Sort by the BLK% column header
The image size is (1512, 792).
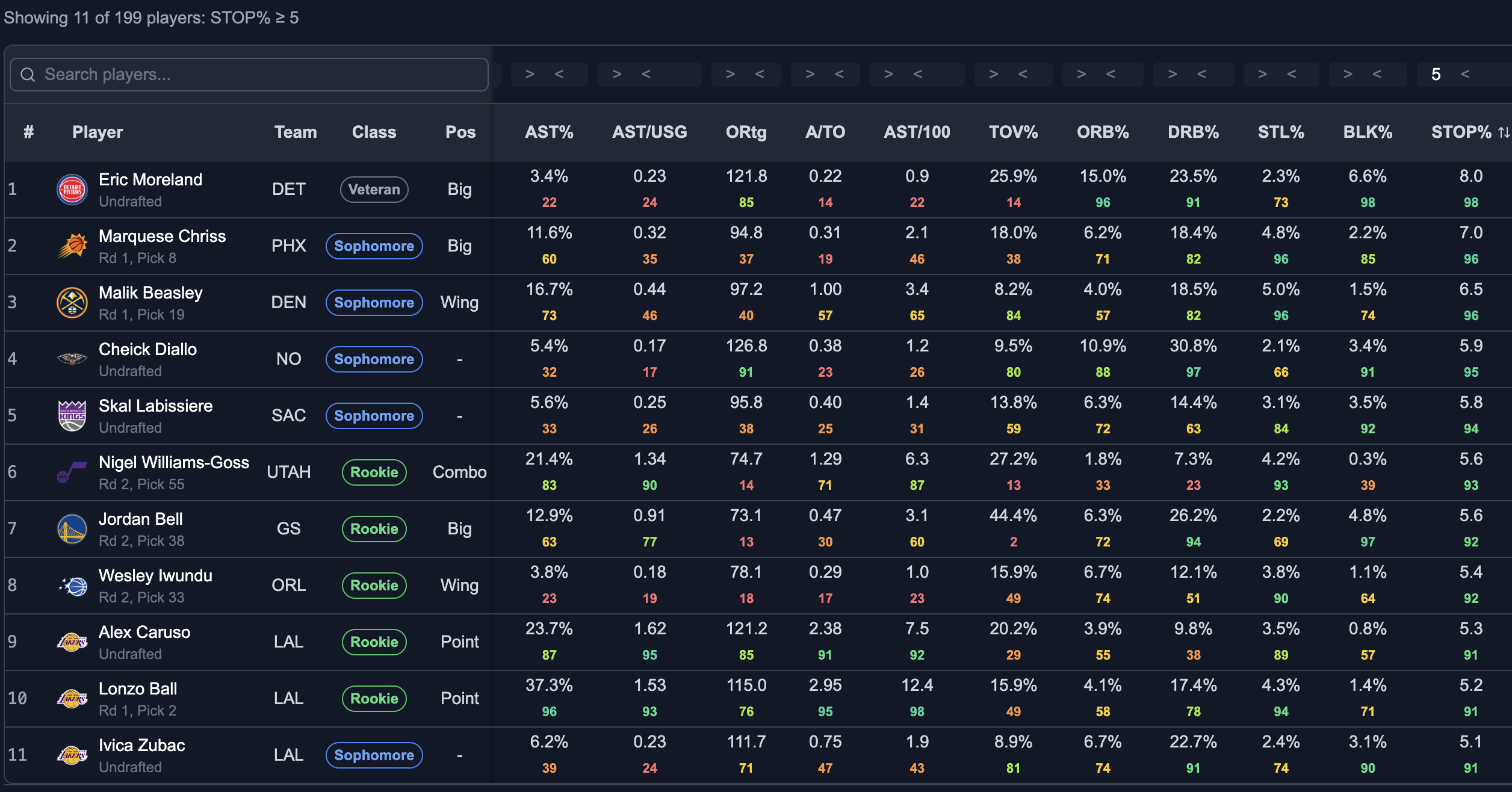1368,132
